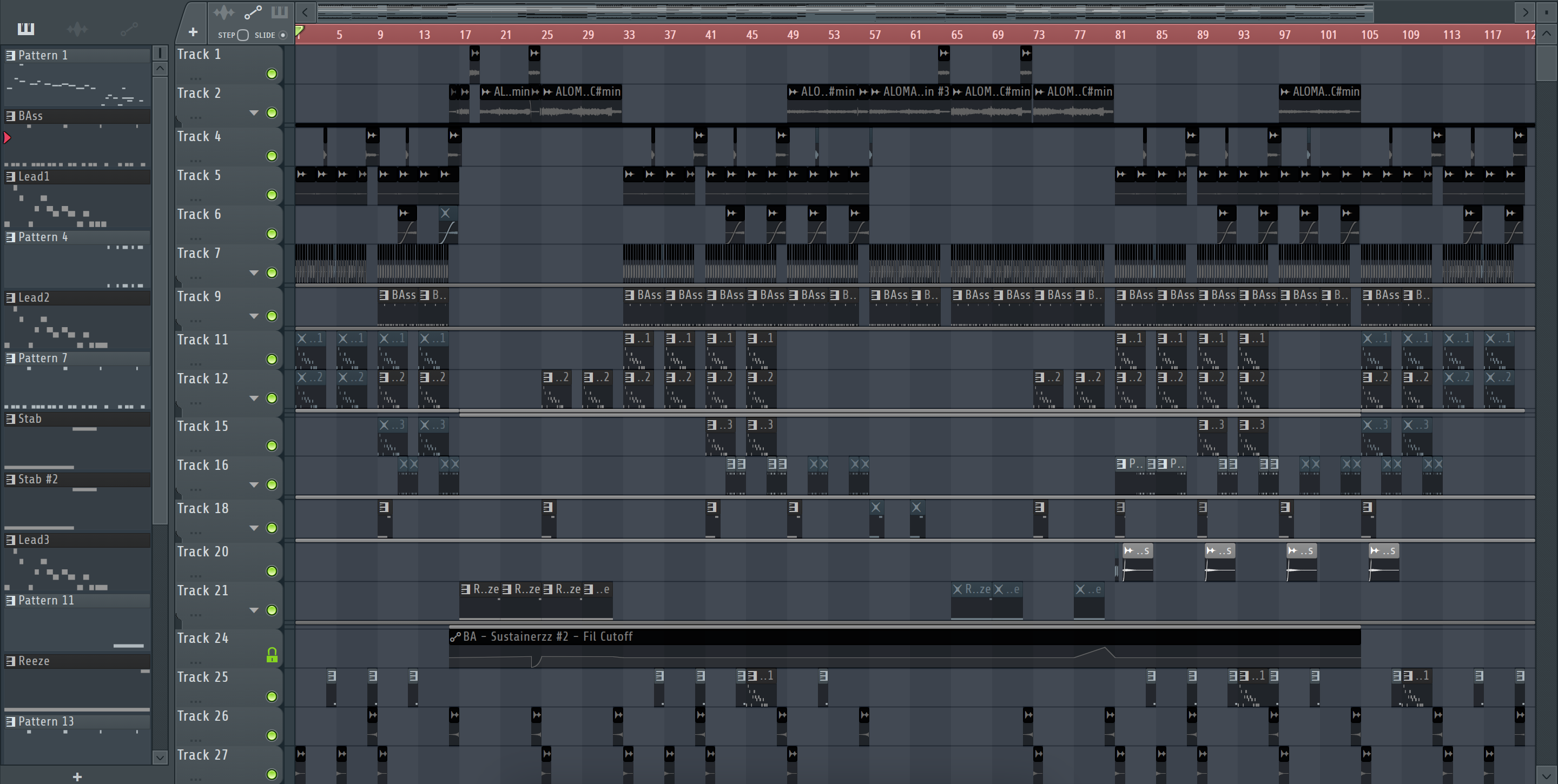Select pattern clip focus in playlist toolbar
This screenshot has width=1558, height=784.
coord(280,12)
